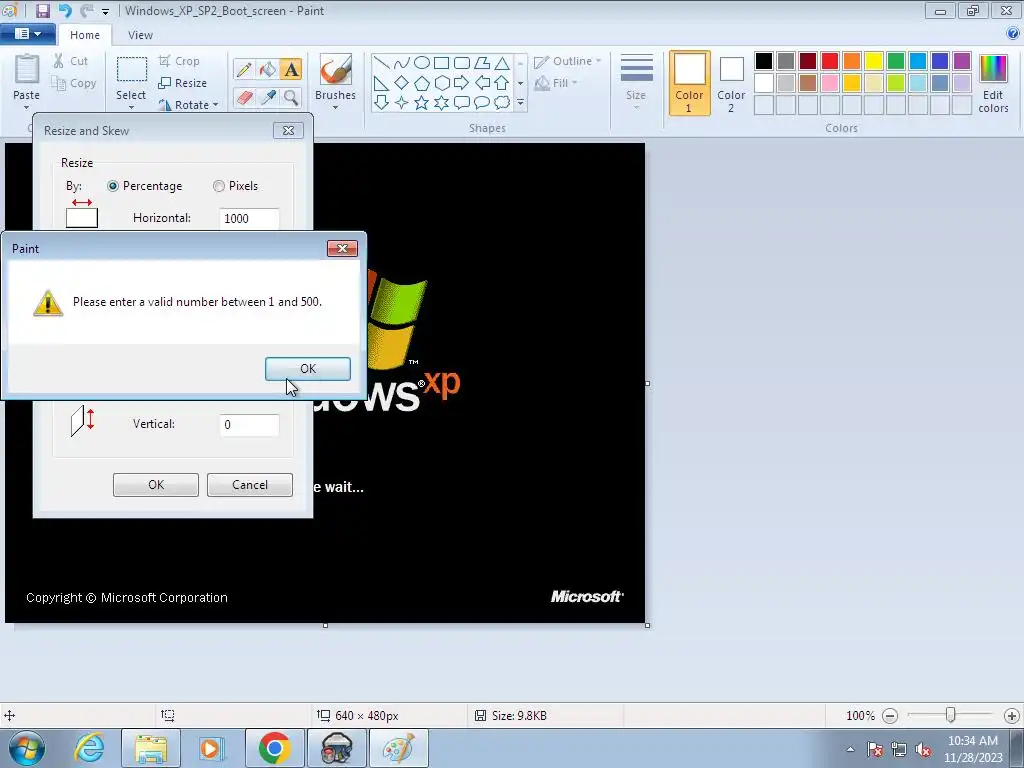1024x768 pixels.
Task: Select the Pixels radio button
Action: [x=219, y=186]
